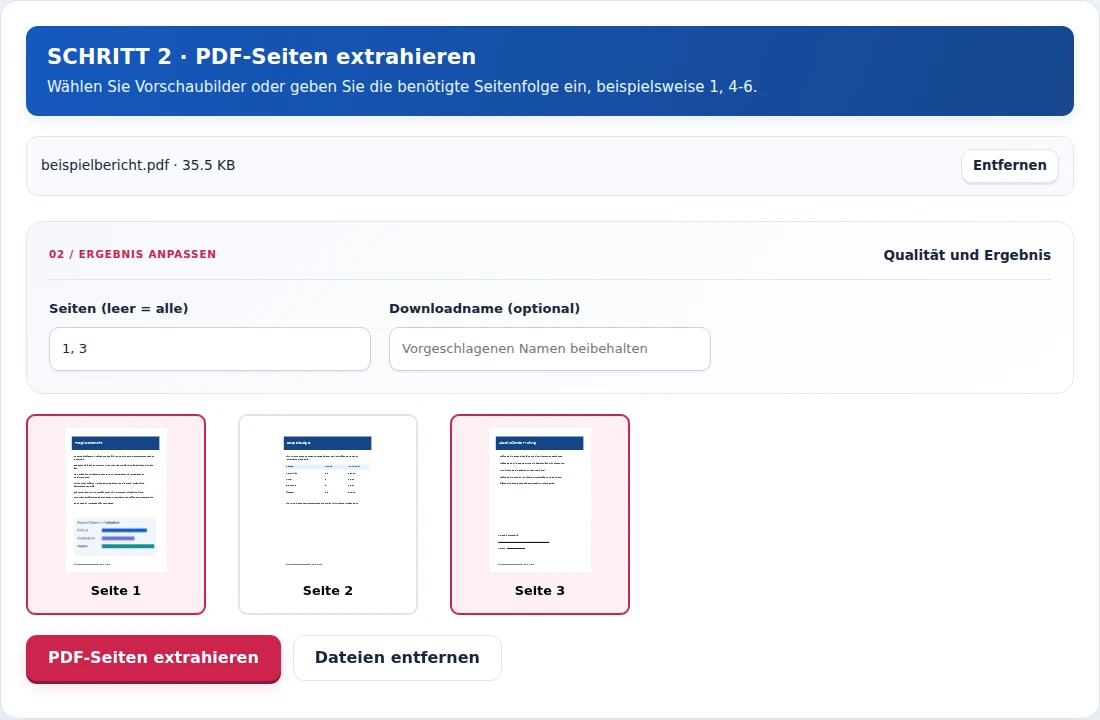Click the Downloadname (optional) label

[x=485, y=309]
